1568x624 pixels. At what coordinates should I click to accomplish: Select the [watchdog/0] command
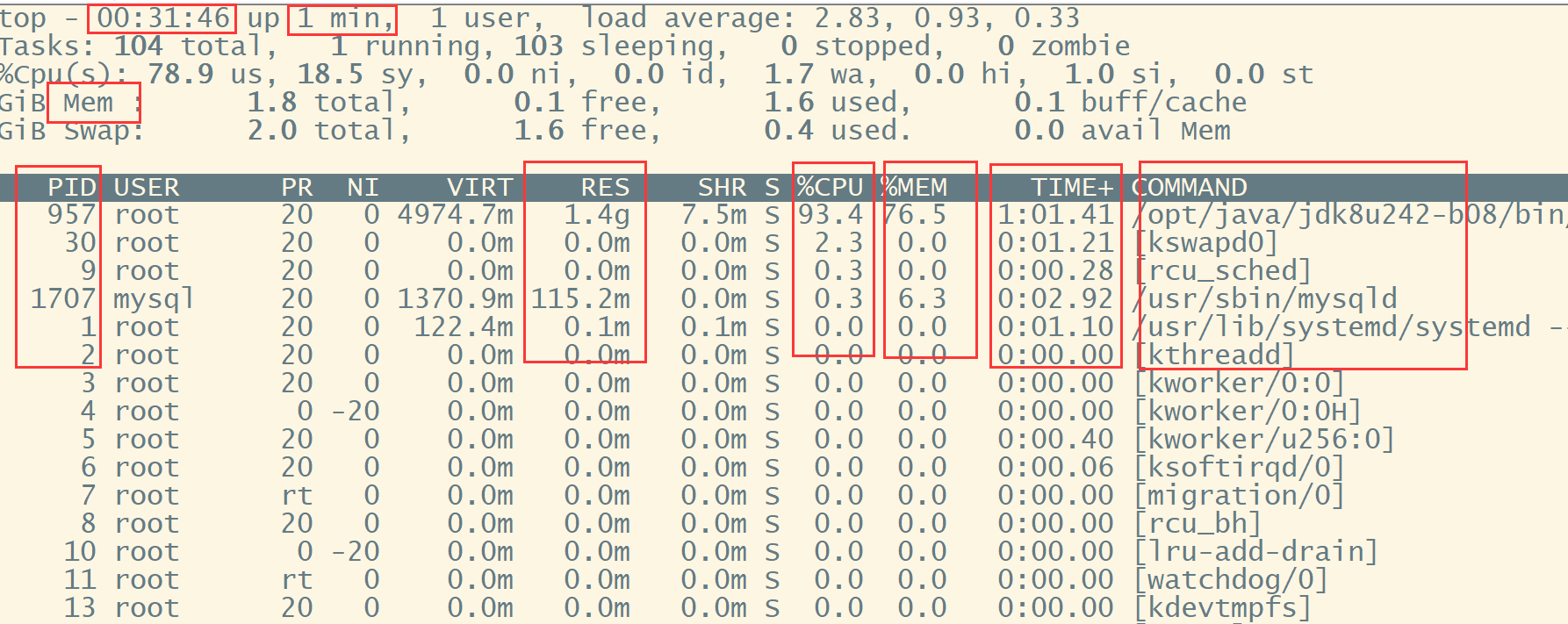coord(1231,579)
